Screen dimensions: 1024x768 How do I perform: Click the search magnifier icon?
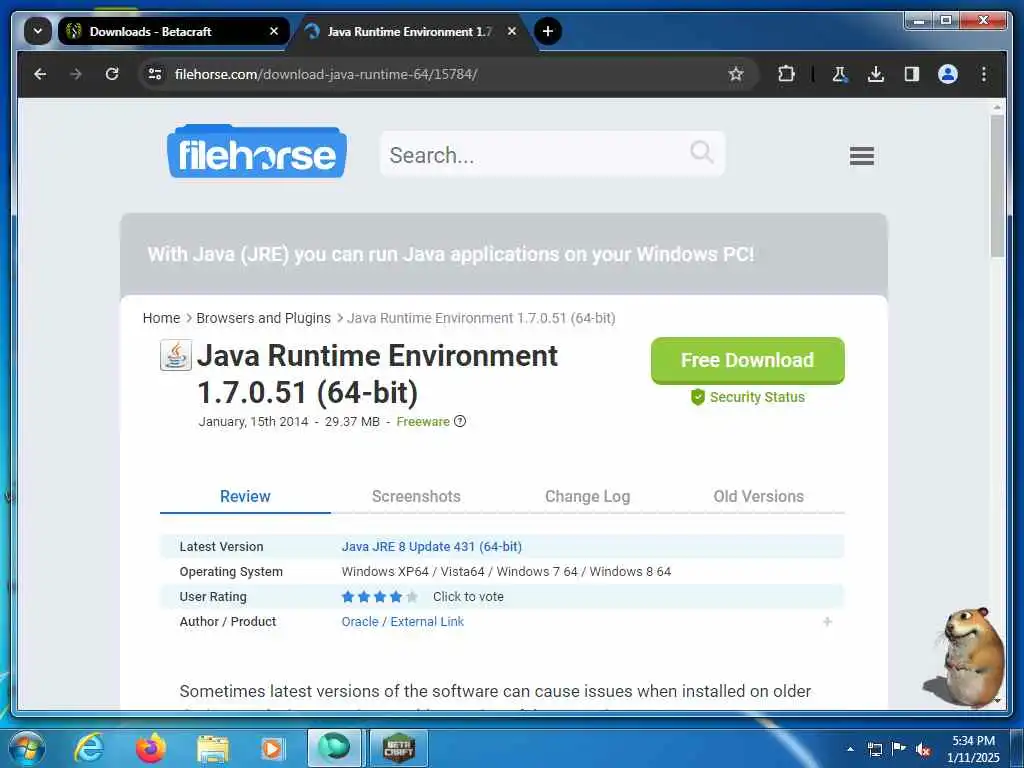pyautogui.click(x=702, y=153)
